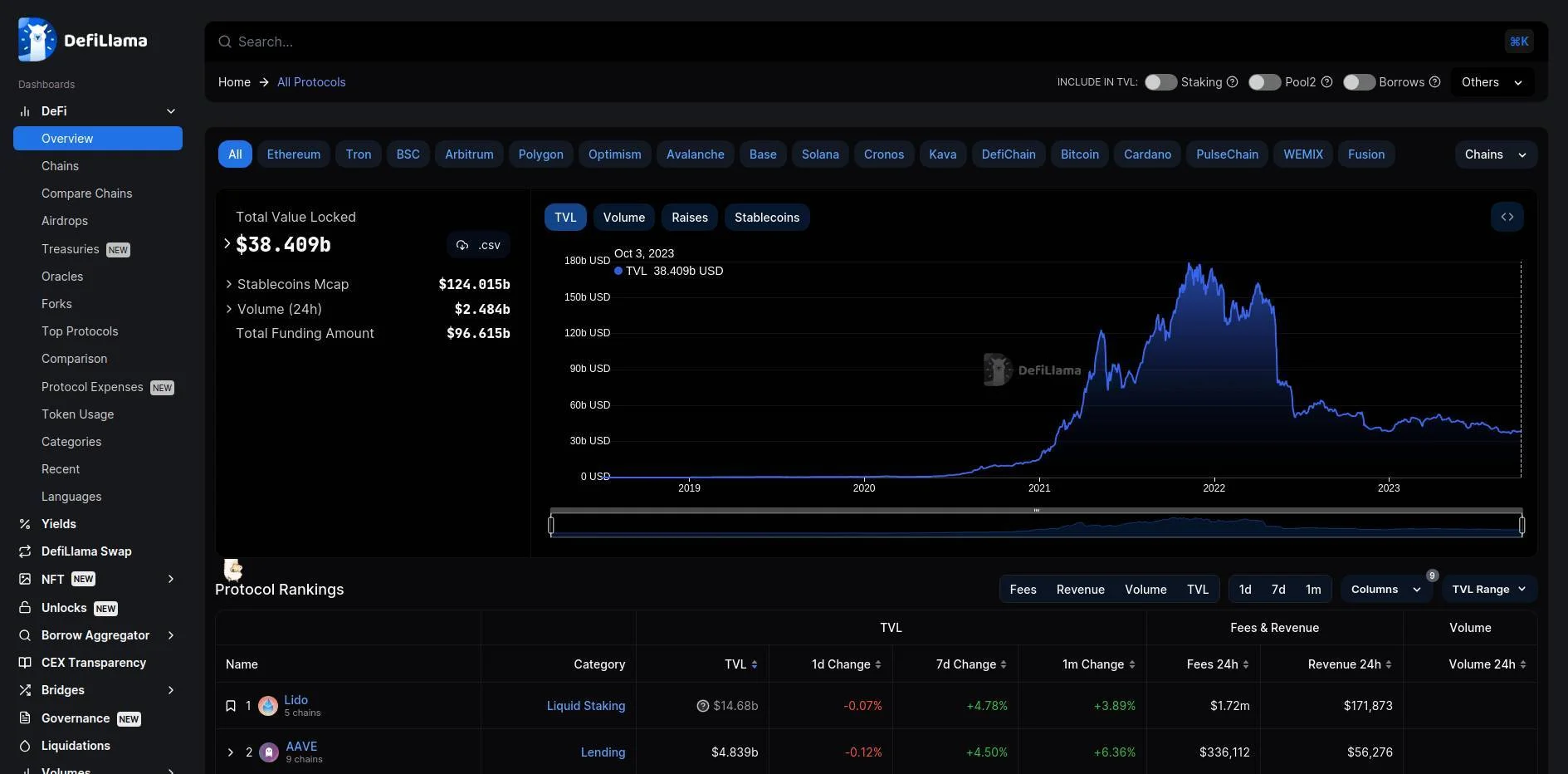Click the chart range slider's left handle

(551, 525)
